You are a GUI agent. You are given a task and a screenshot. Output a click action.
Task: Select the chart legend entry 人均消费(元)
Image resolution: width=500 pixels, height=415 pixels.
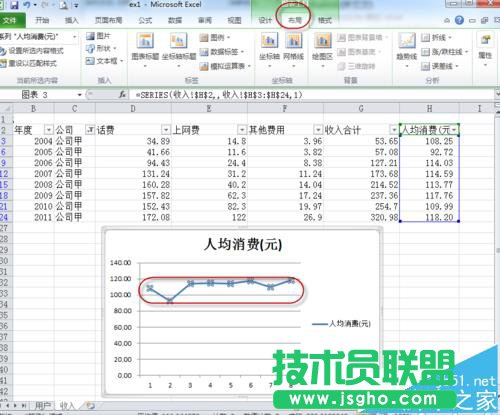342,323
